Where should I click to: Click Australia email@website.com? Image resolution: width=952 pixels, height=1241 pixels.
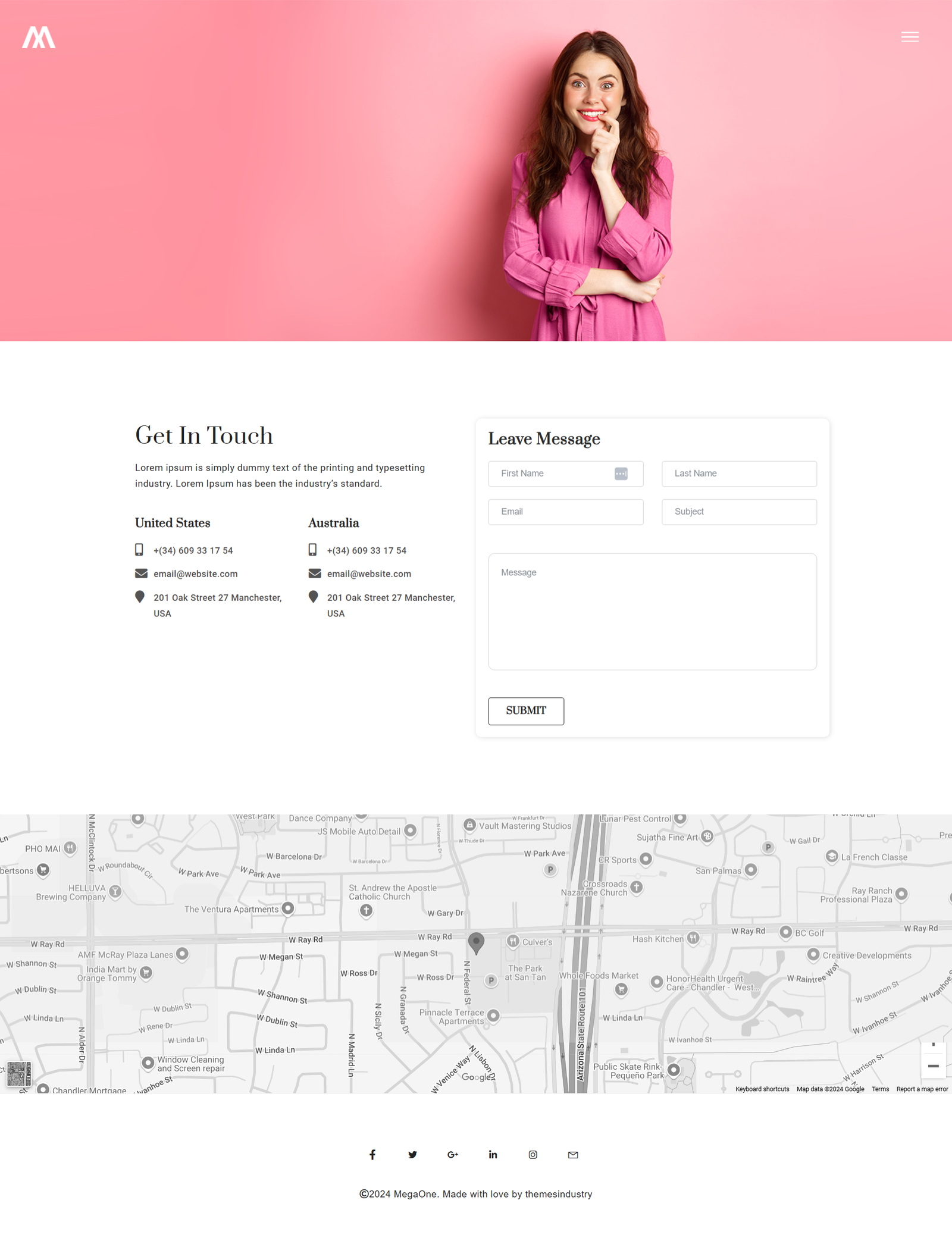click(369, 574)
